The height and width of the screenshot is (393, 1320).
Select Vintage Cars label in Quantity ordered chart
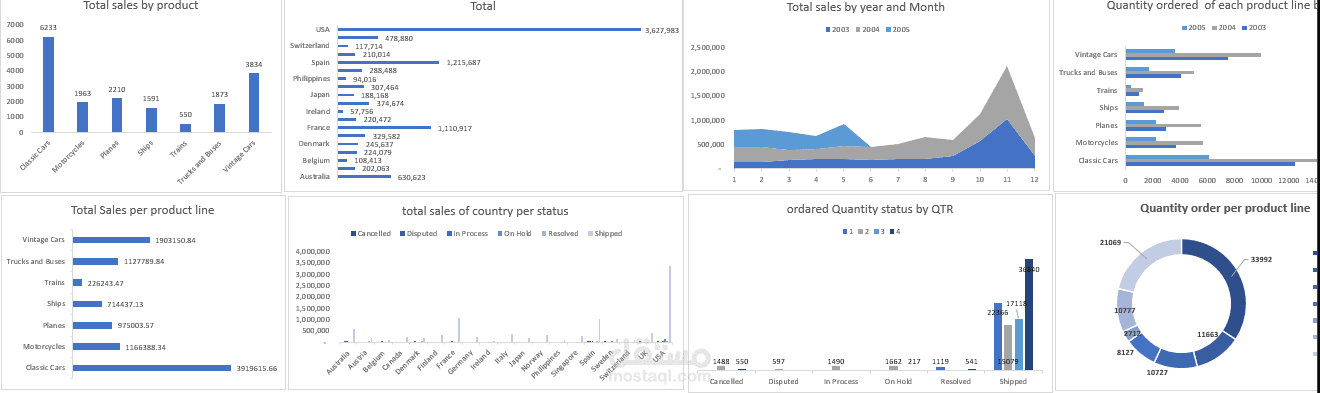[x=1096, y=54]
